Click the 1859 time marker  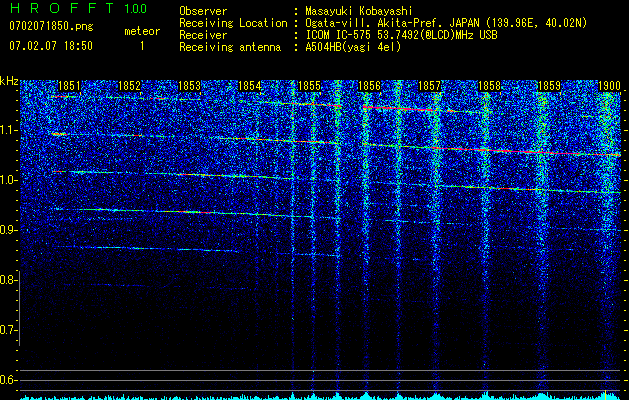(x=549, y=86)
